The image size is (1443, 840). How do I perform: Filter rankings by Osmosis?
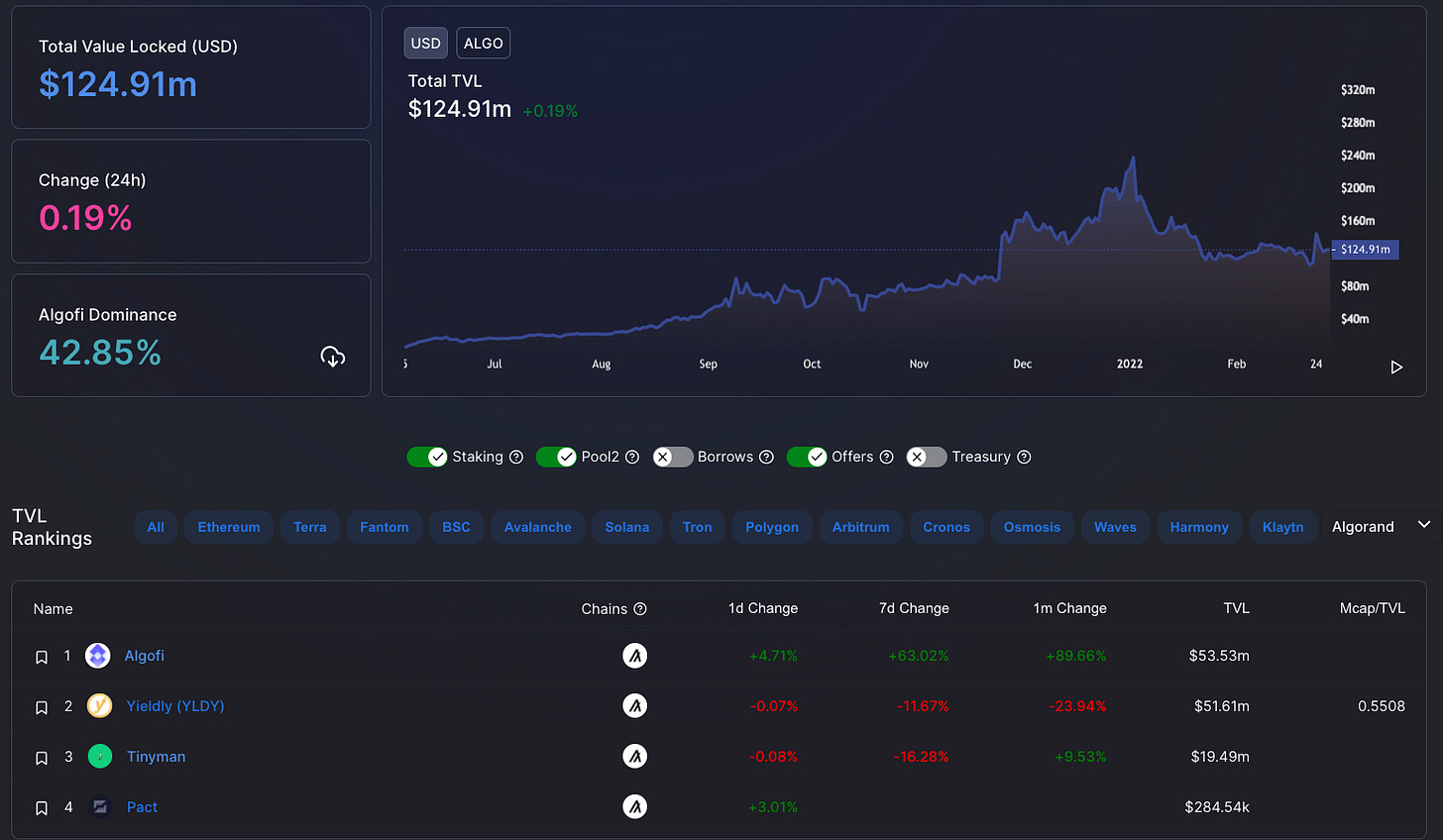click(x=1032, y=527)
